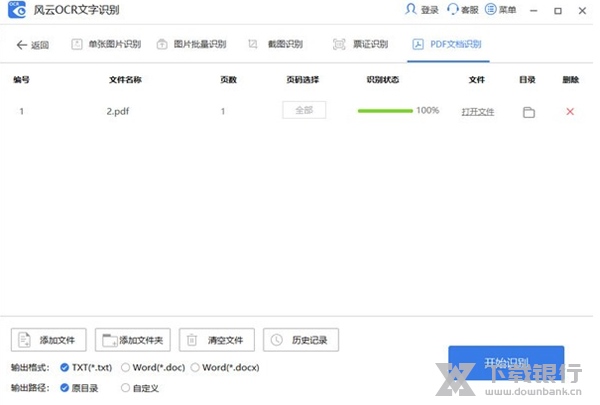Click the 添加文件 button
The image size is (600, 405).
coord(49,340)
